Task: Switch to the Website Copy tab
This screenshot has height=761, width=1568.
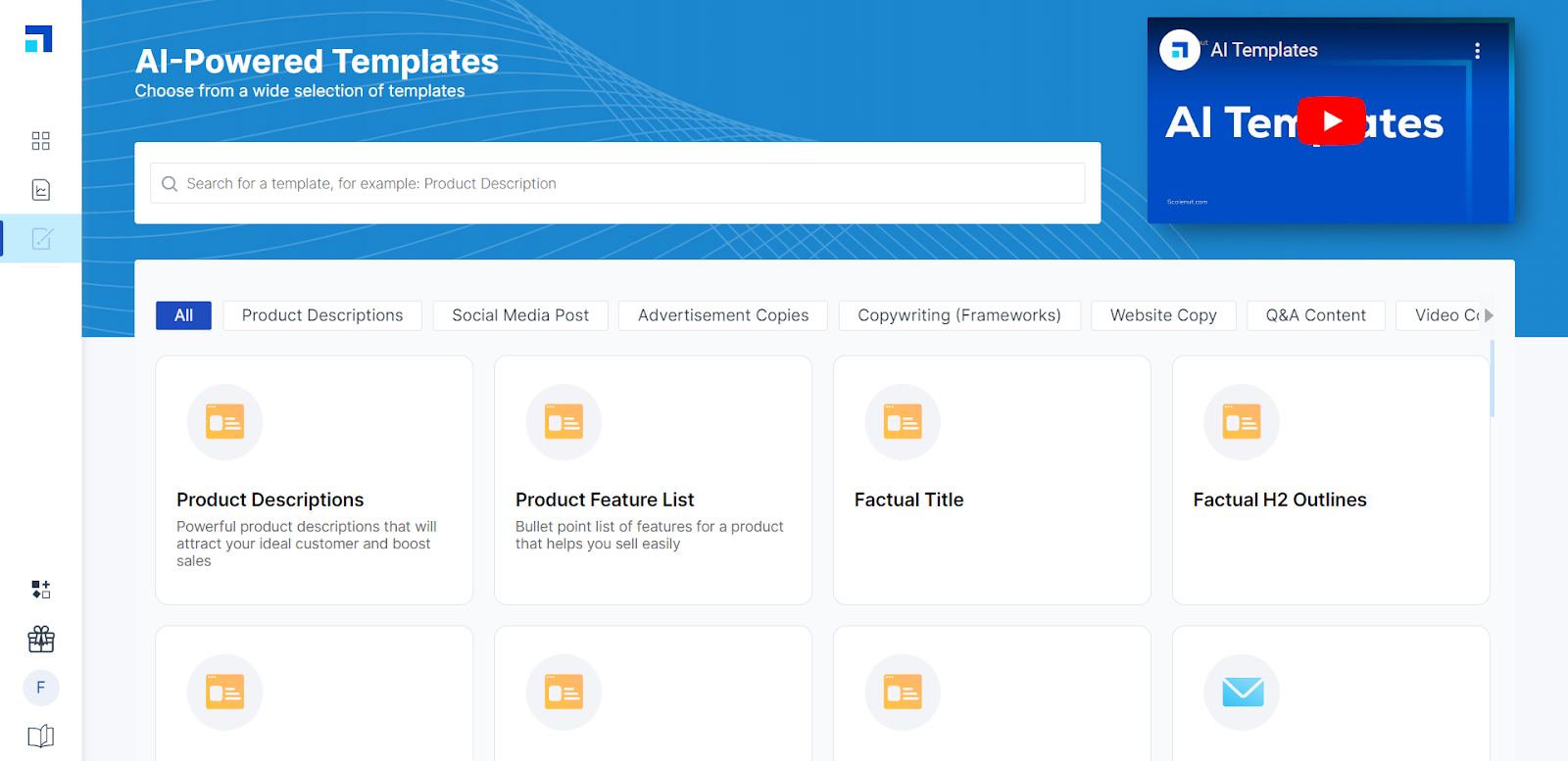Action: tap(1163, 315)
